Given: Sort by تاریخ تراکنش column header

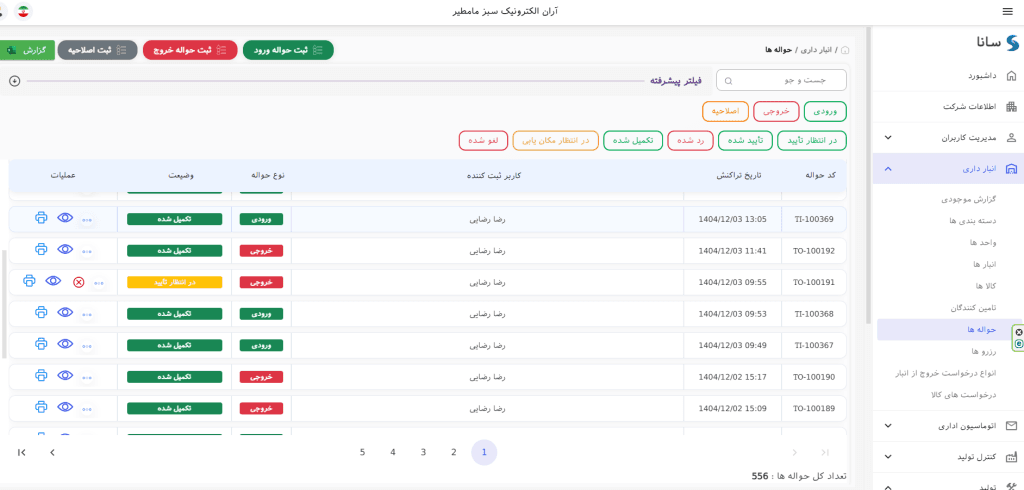Looking at the screenshot, I should point(739,176).
